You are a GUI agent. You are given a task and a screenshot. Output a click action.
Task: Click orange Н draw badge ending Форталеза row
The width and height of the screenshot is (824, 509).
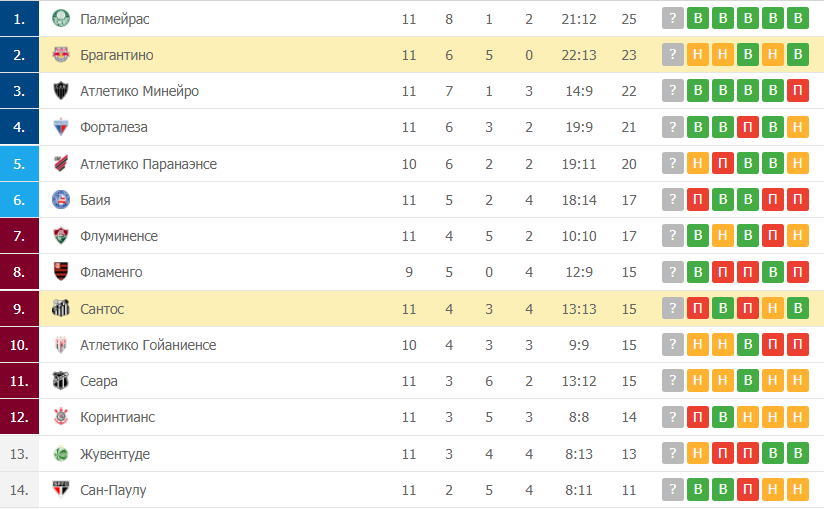(798, 127)
